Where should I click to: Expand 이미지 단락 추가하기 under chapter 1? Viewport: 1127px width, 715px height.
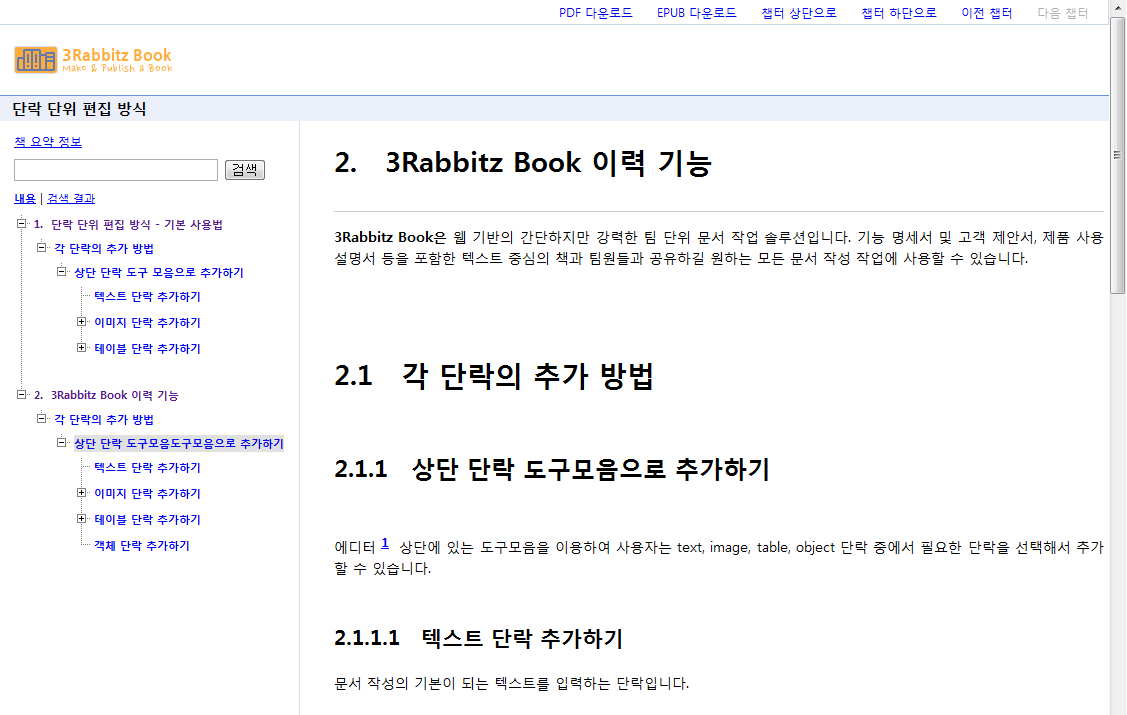(82, 322)
